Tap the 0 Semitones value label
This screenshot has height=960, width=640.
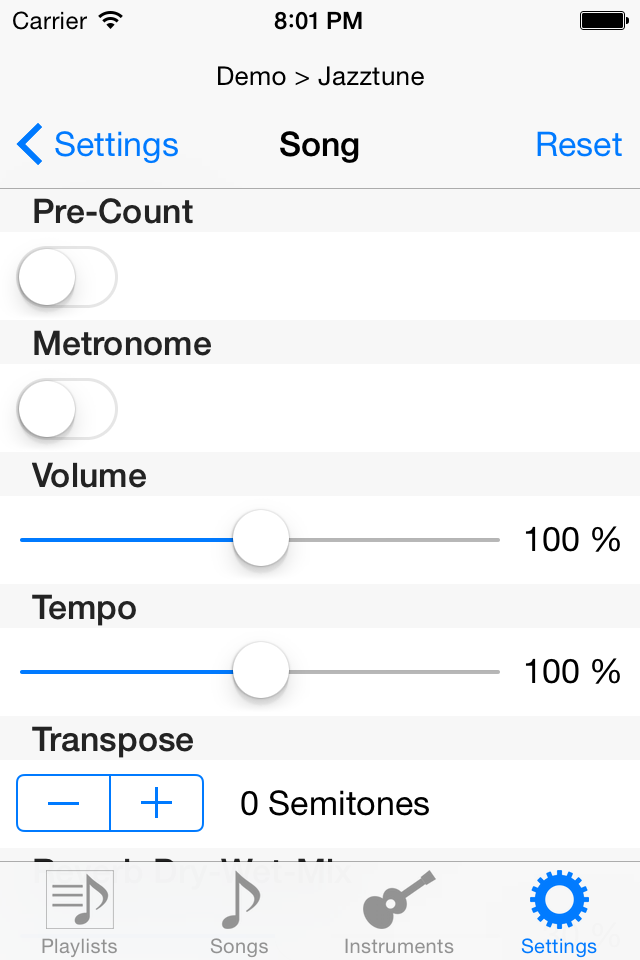(334, 803)
